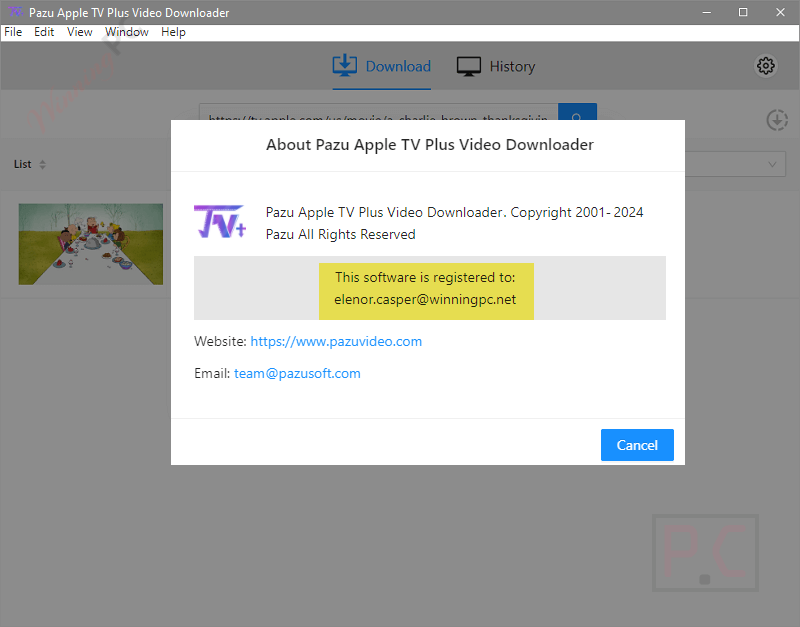Click the Apple TV URL input field
This screenshot has height=627, width=800.
[379, 112]
